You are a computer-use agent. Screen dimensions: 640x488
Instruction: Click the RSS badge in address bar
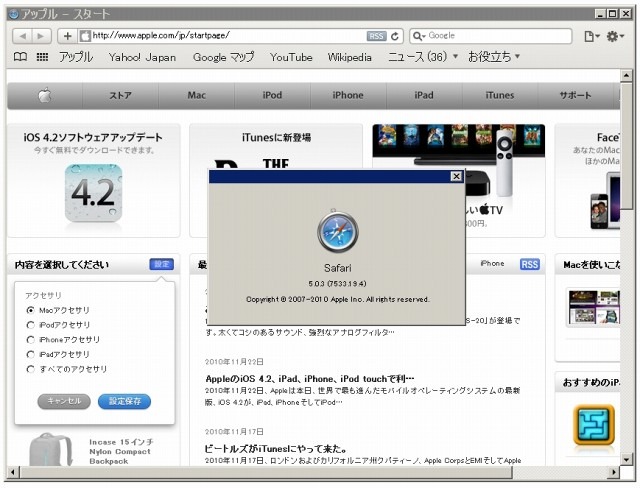coord(376,36)
